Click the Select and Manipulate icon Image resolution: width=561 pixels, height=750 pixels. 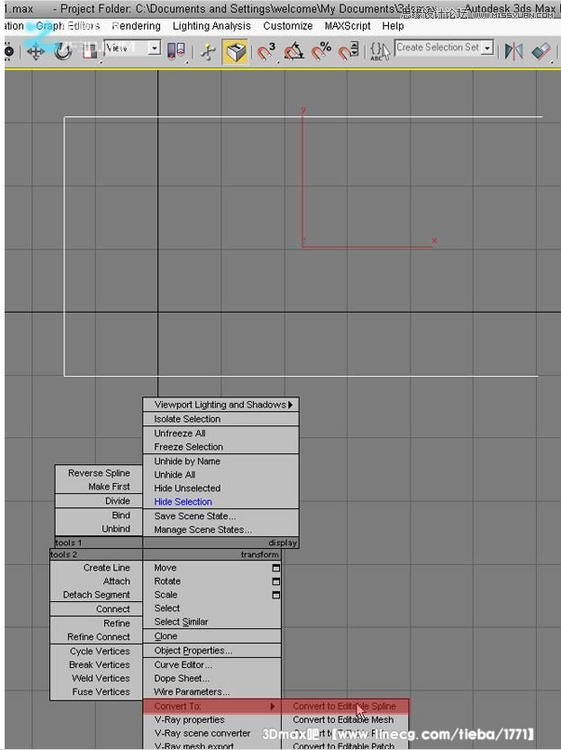coord(208,51)
